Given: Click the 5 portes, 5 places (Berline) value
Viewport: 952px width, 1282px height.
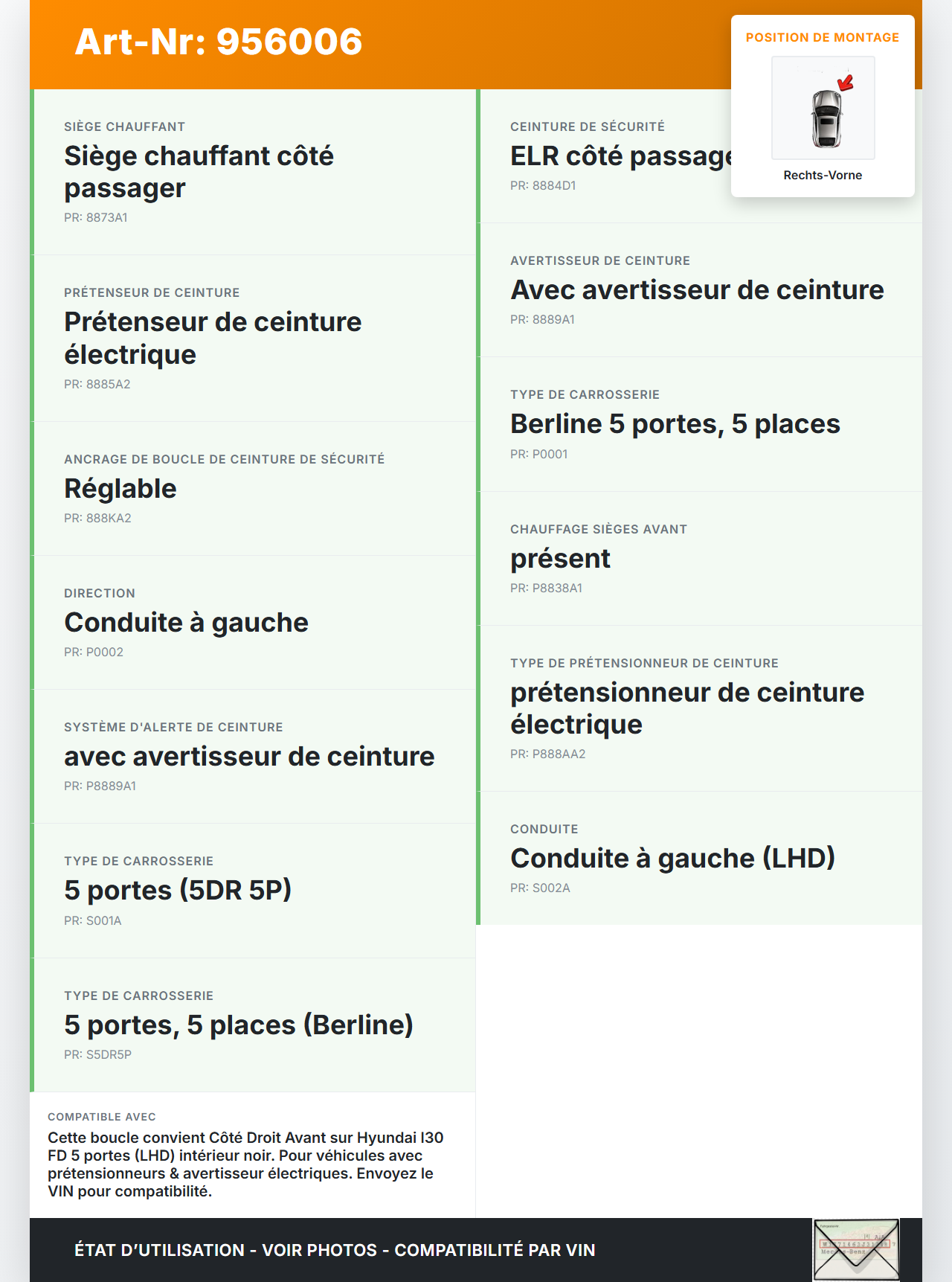Looking at the screenshot, I should point(239,1025).
